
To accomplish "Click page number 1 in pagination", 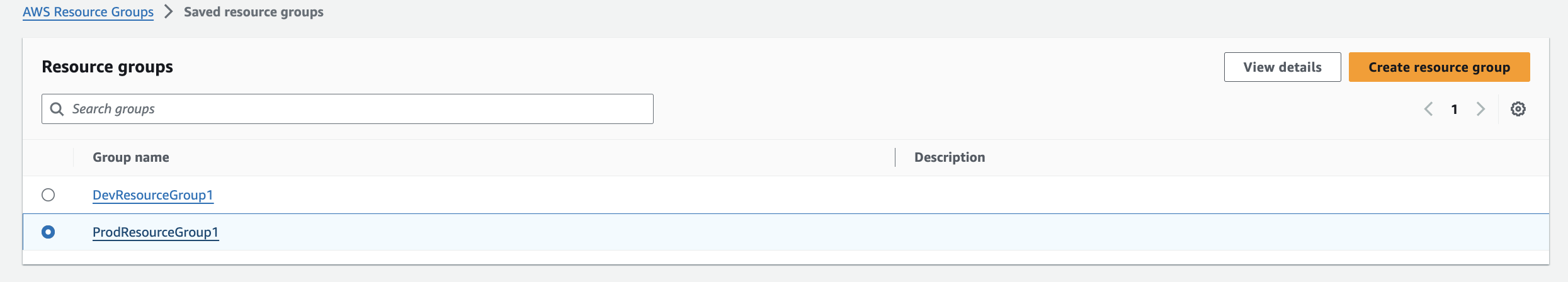I will [x=1455, y=109].
